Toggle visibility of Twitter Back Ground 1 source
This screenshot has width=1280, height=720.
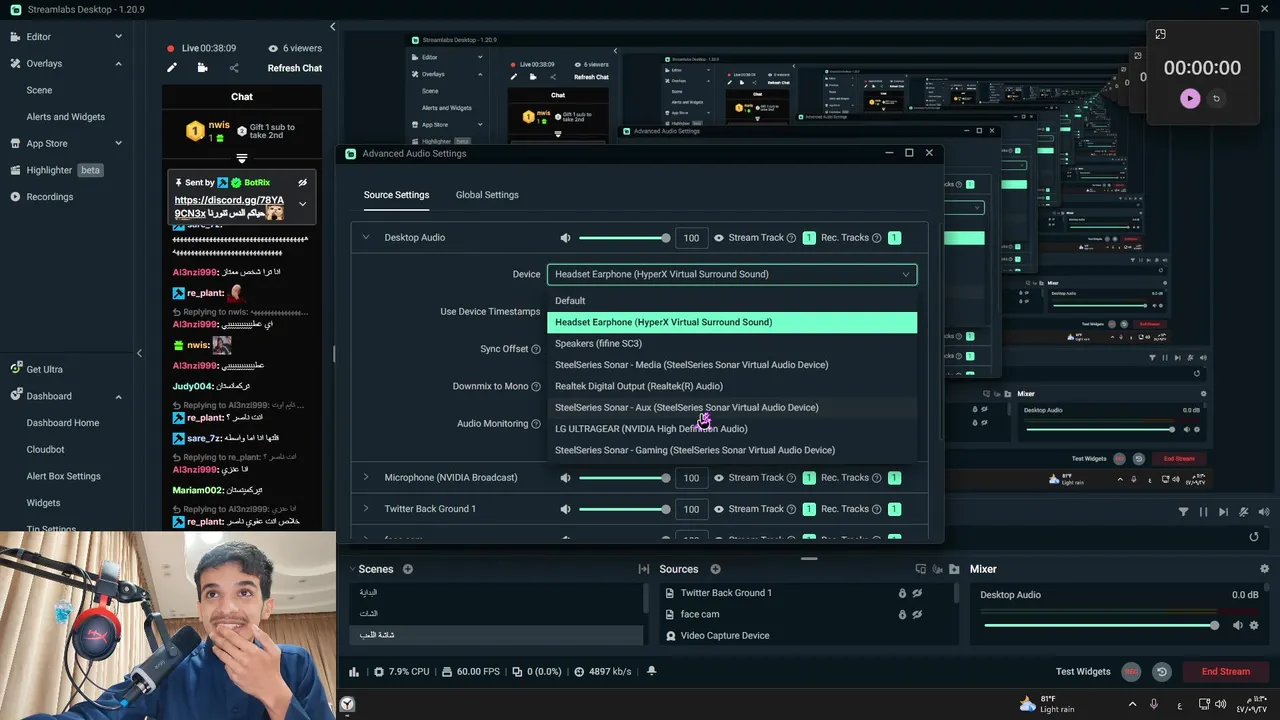point(917,593)
